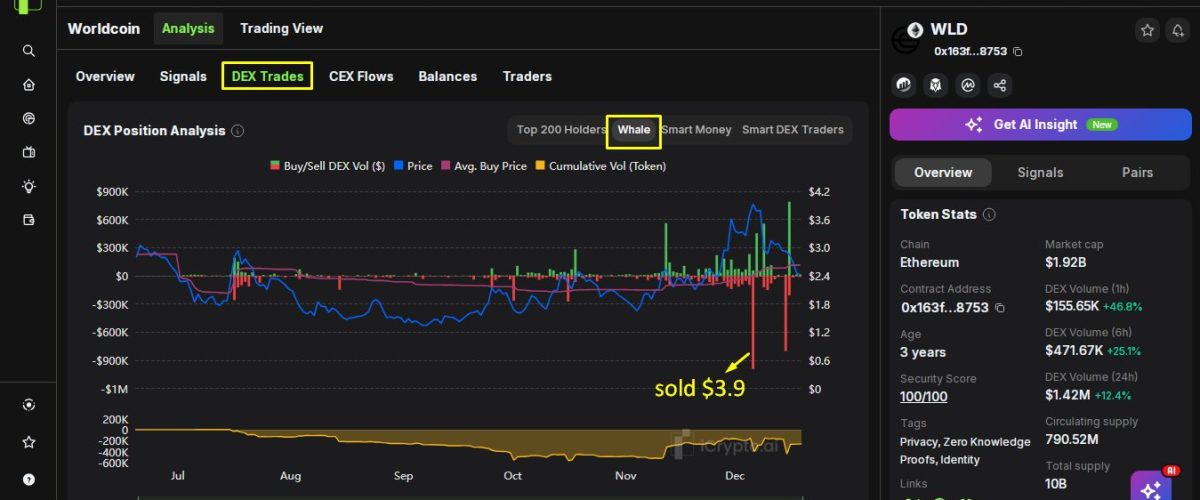1200x500 pixels.
Task: Open the lightbulb insights icon in sidebar
Action: pyautogui.click(x=29, y=186)
